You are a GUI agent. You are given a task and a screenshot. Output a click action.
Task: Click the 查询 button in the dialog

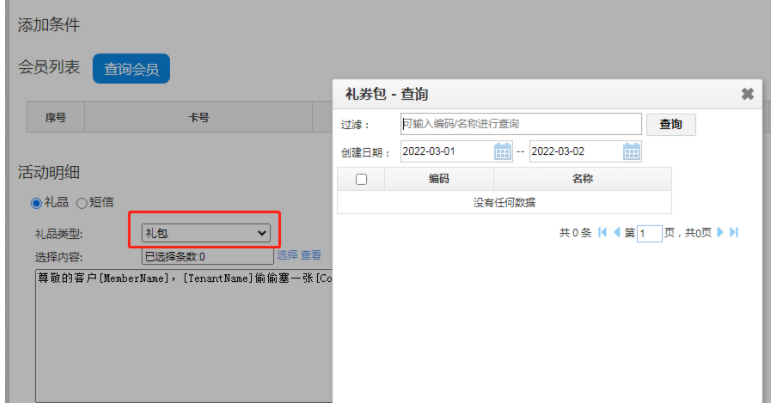tap(671, 124)
